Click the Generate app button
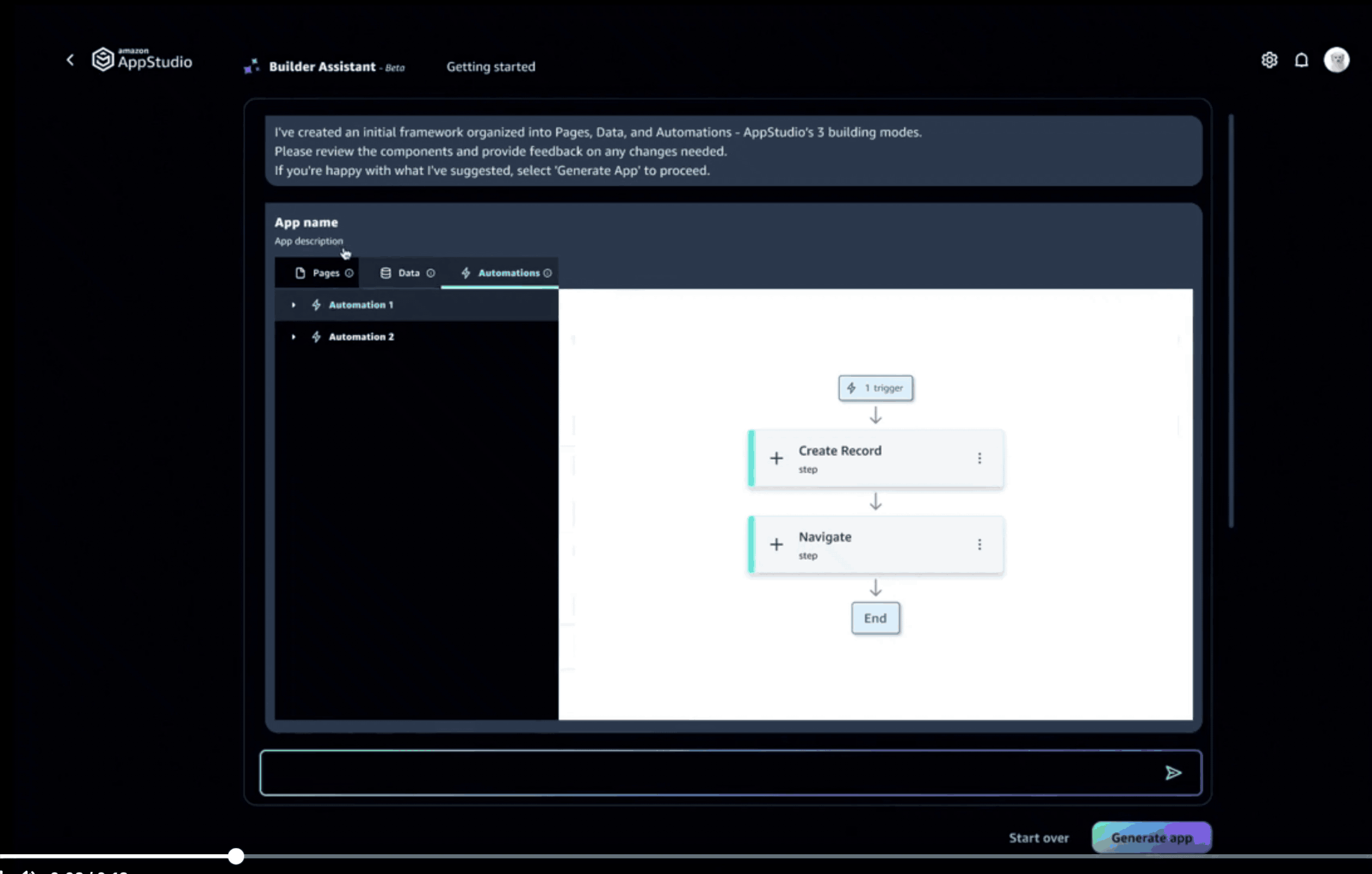This screenshot has height=874, width=1372. coord(1151,838)
